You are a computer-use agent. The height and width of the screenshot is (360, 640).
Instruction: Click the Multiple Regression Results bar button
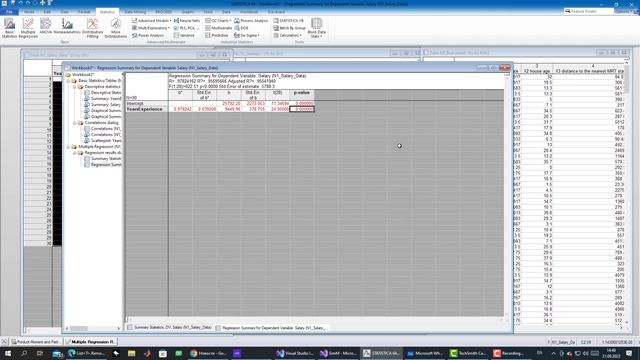[x=91, y=342]
